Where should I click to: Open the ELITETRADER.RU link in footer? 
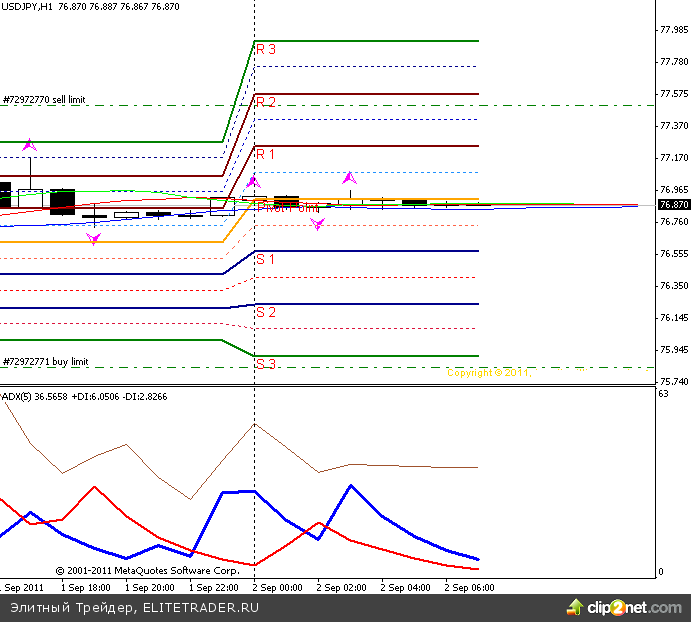click(201, 607)
